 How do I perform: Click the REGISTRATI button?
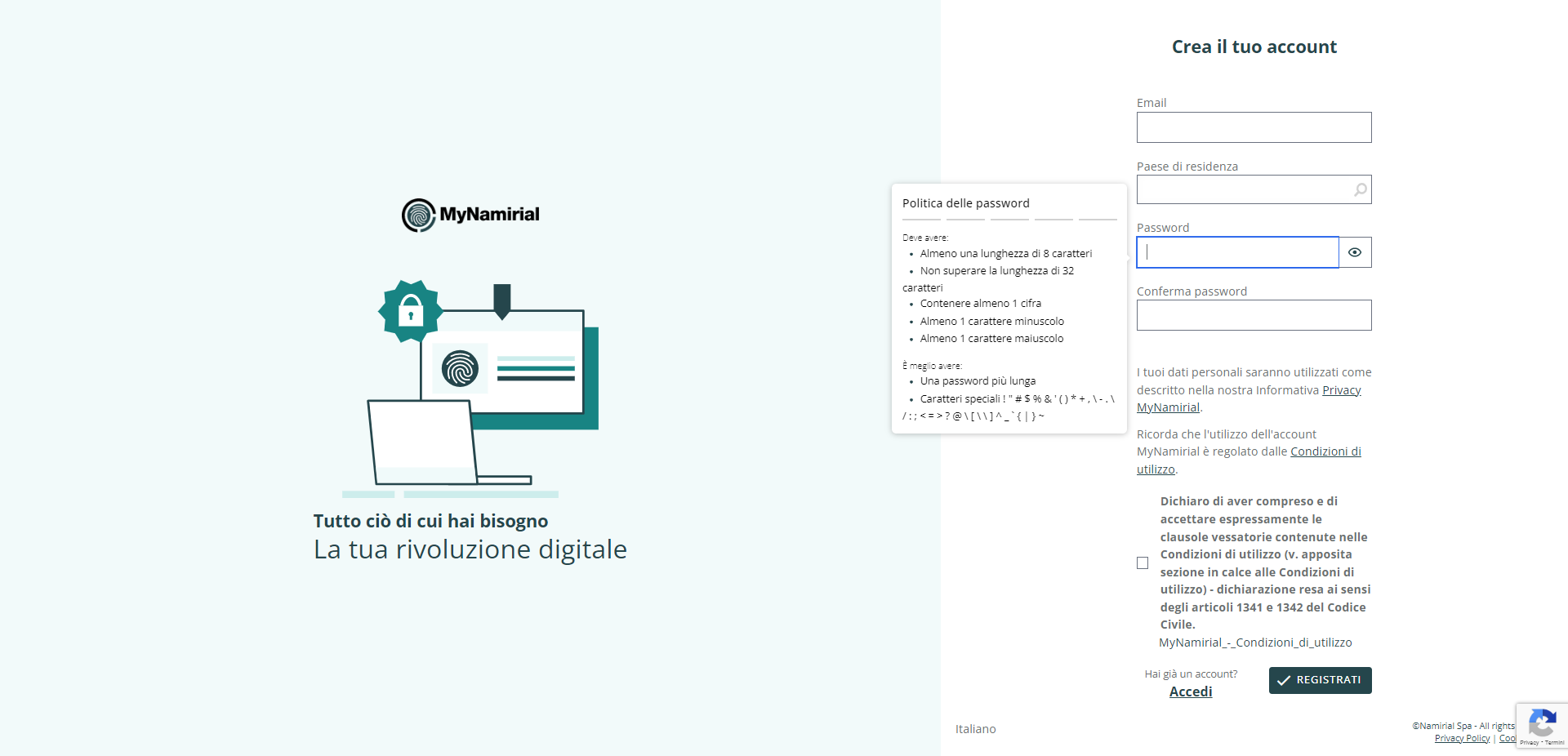pos(1320,680)
